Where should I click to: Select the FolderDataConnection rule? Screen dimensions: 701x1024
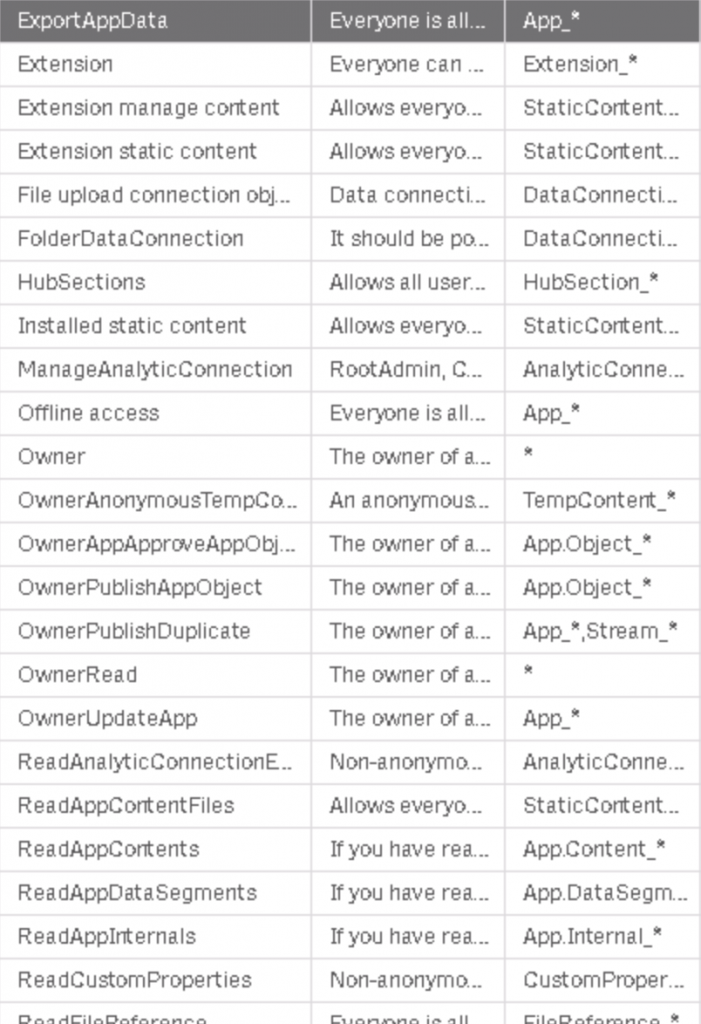click(131, 238)
